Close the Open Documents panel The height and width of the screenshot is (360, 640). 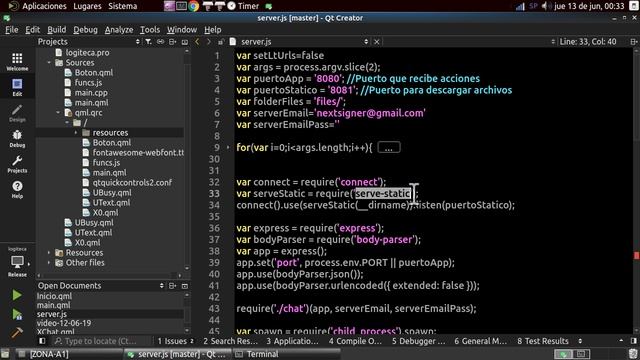[185, 286]
